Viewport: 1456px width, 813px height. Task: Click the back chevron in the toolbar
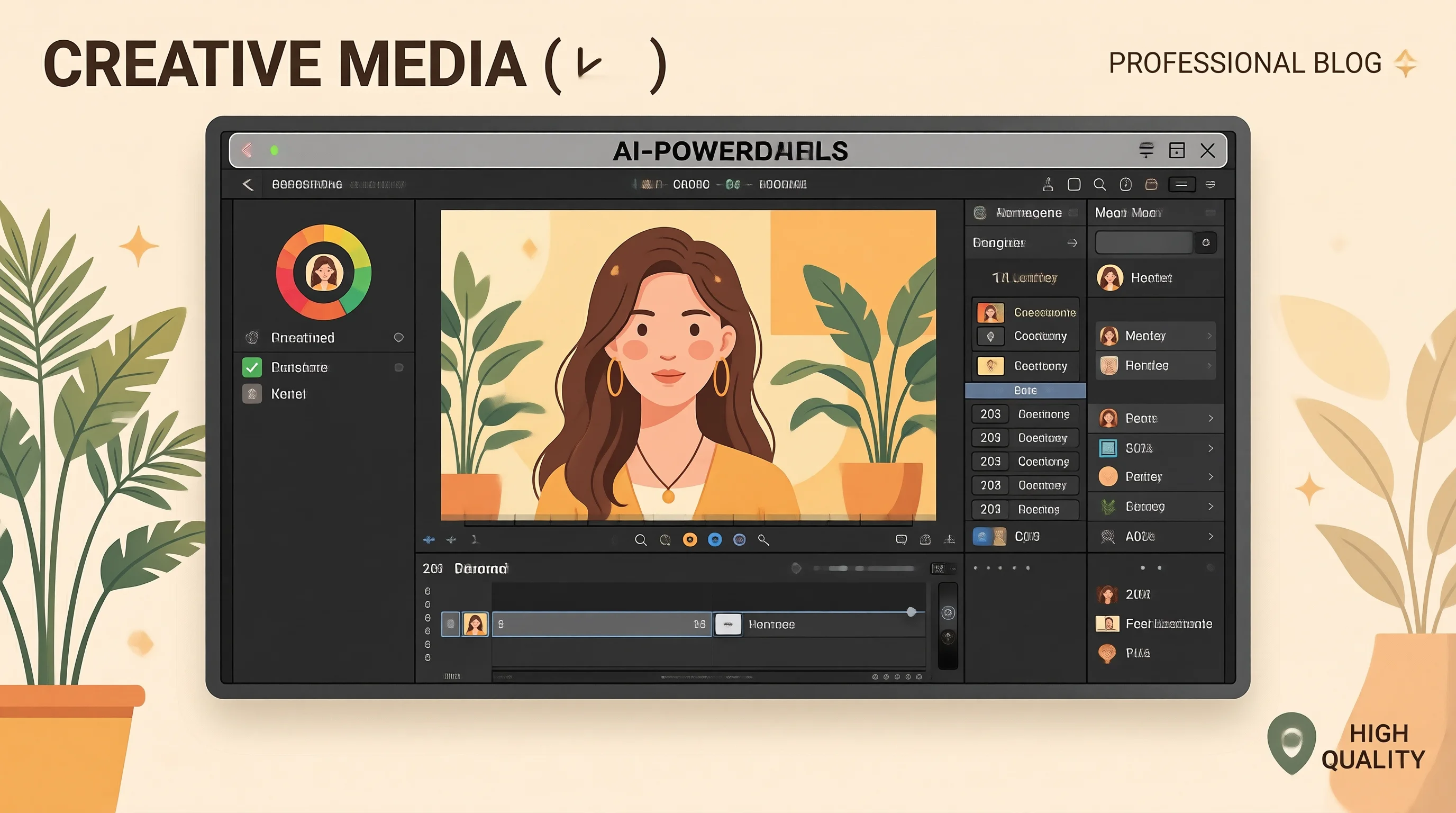pos(248,184)
